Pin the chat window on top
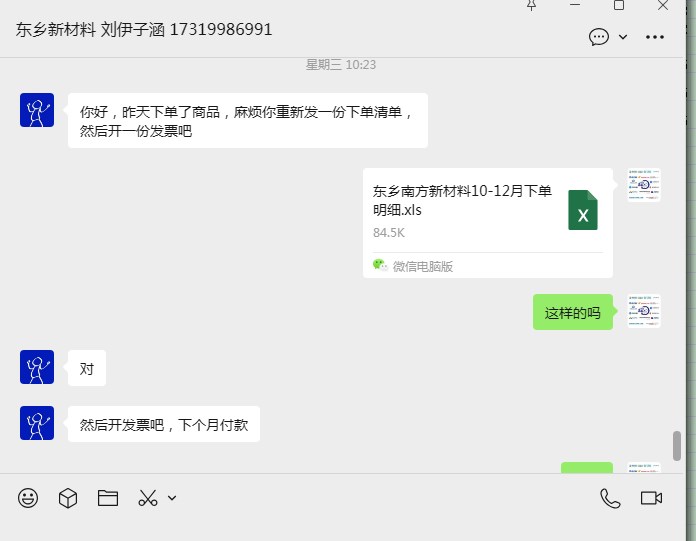 [531, 5]
